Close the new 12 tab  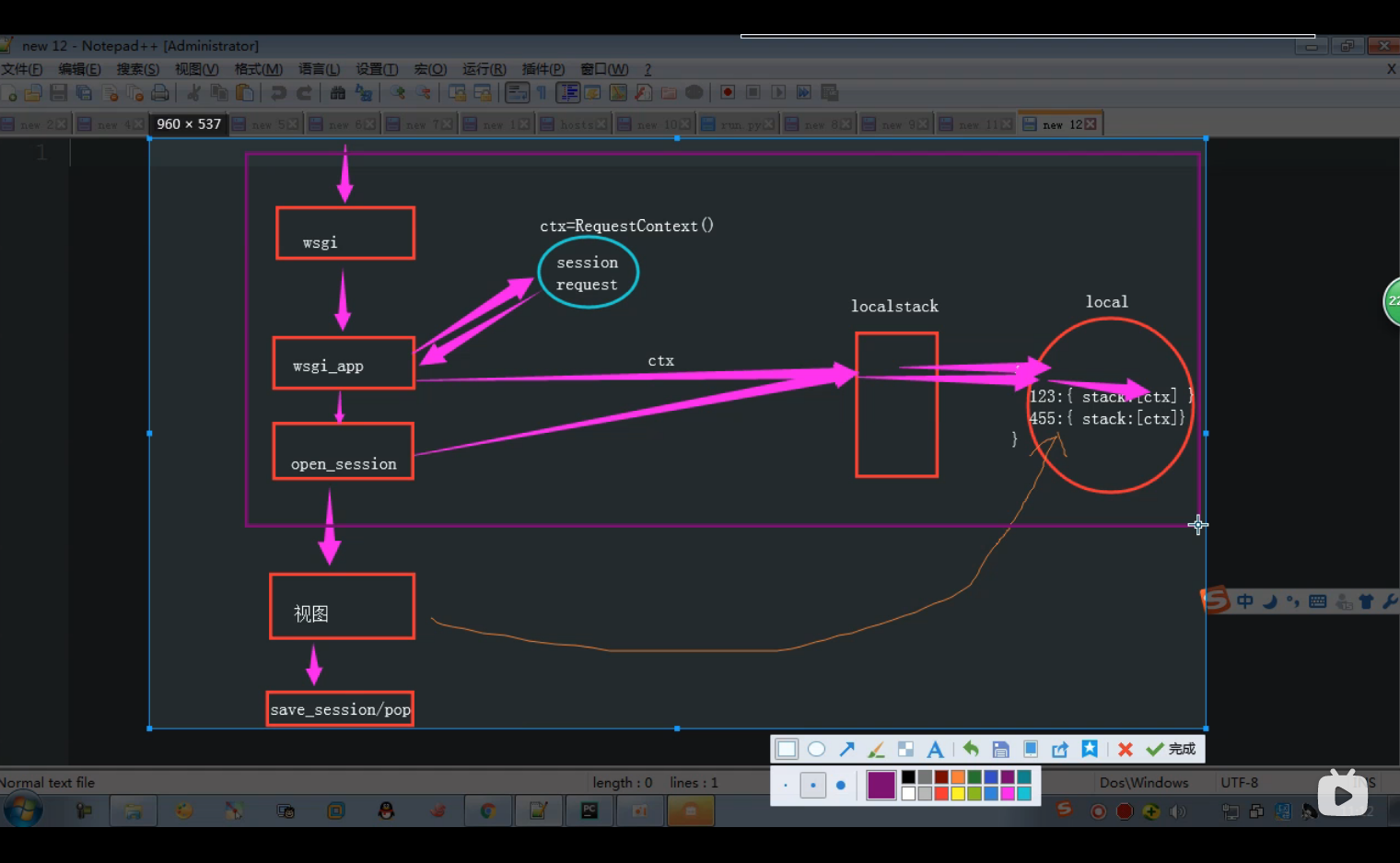tap(1091, 124)
